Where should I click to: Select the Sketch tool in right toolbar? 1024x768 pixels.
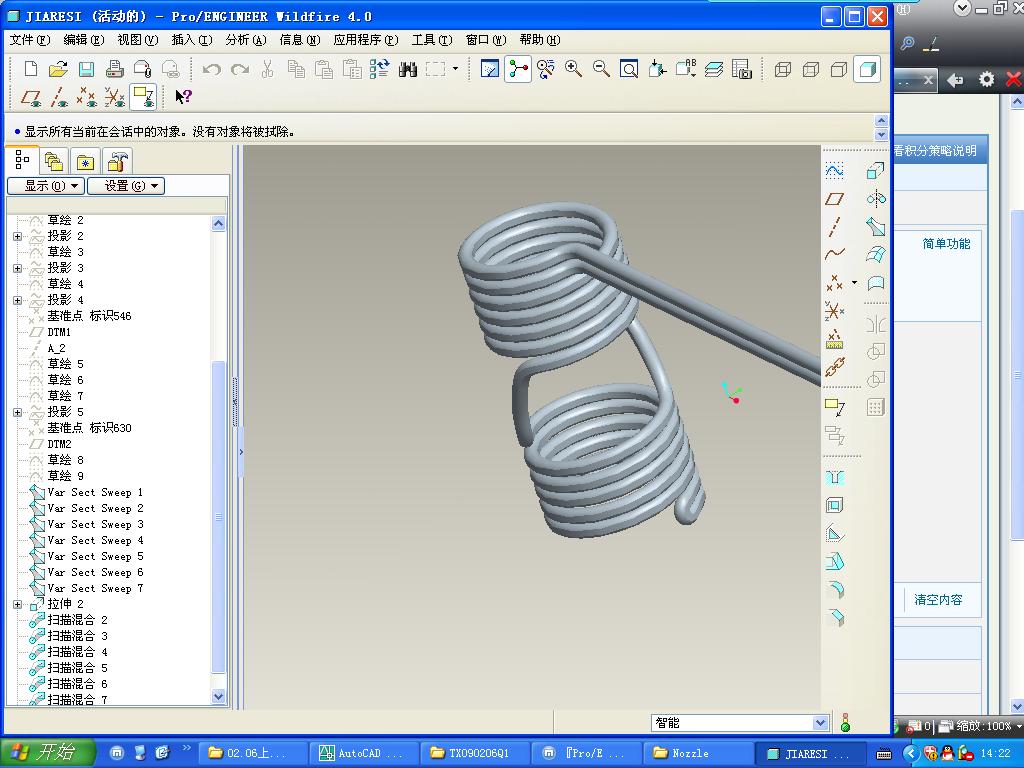(x=835, y=170)
